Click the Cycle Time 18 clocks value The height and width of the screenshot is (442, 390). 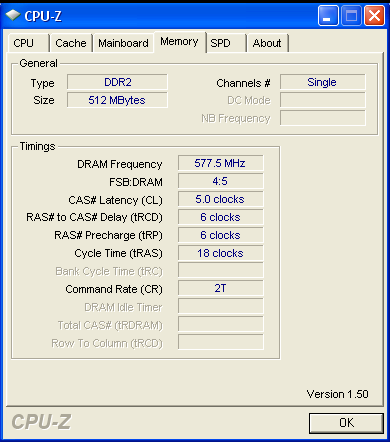(x=220, y=253)
